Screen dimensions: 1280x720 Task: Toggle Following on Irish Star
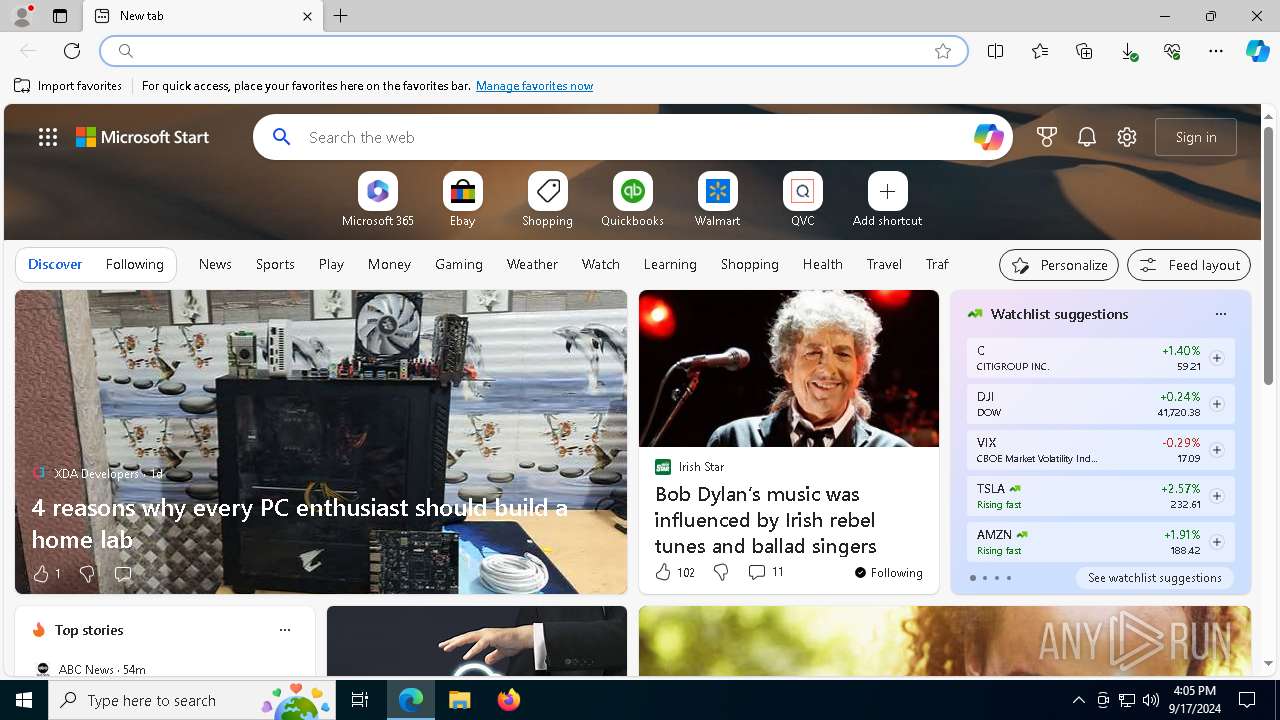coord(888,573)
